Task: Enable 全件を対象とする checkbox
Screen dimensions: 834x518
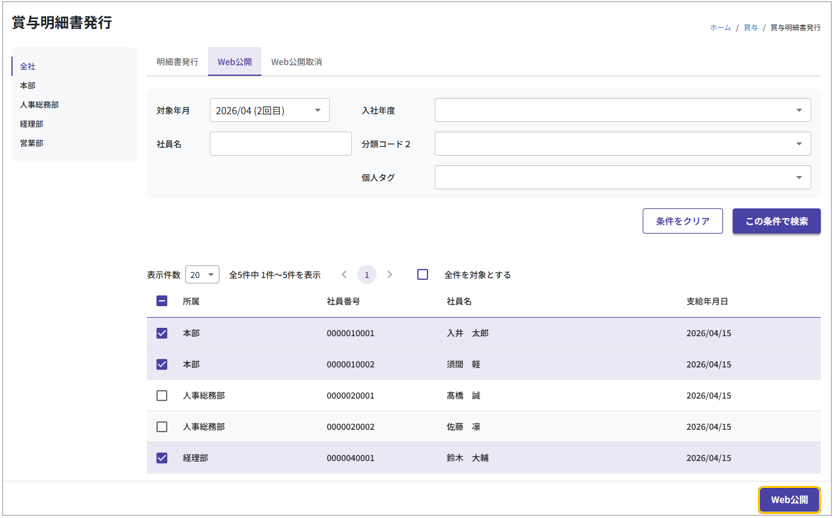Action: pos(423,275)
